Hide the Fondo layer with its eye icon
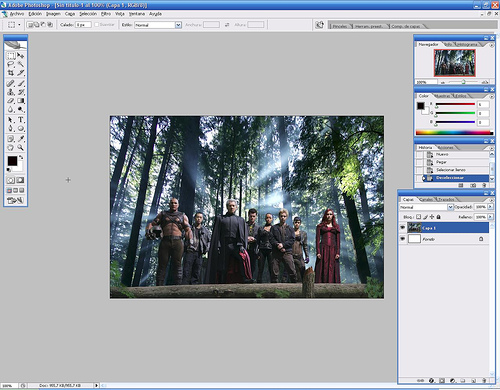The width and height of the screenshot is (500, 390). click(x=403, y=239)
